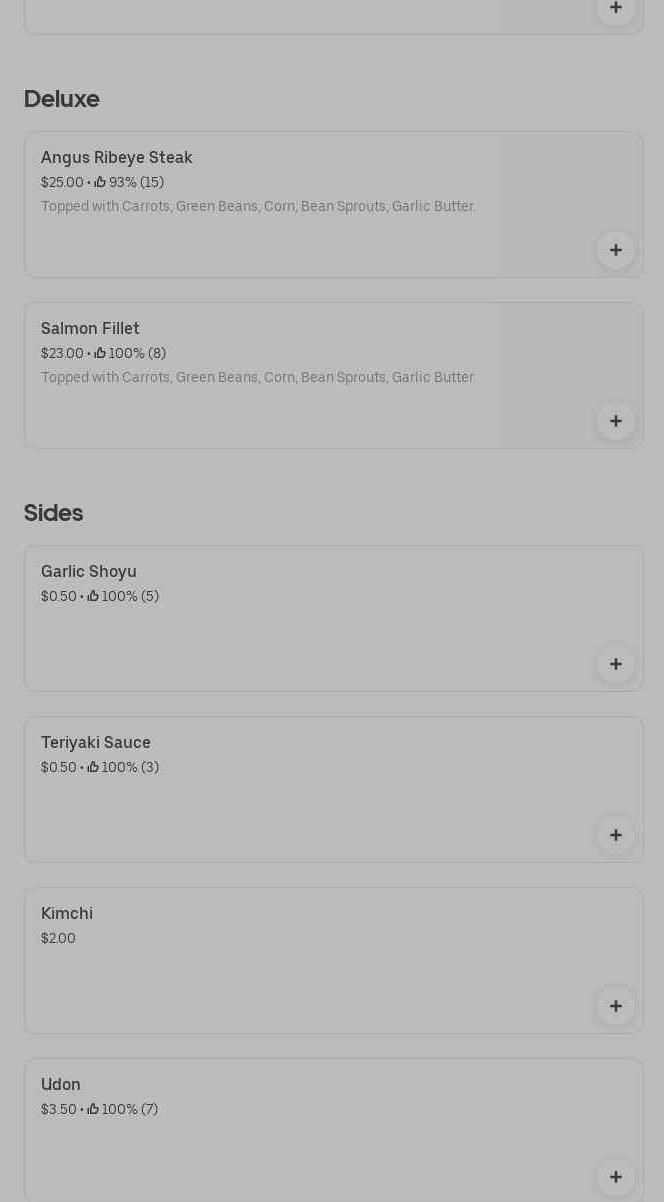Tap the plus button on Kimchi
Viewport: 664px width, 1202px height.
[x=615, y=1006]
